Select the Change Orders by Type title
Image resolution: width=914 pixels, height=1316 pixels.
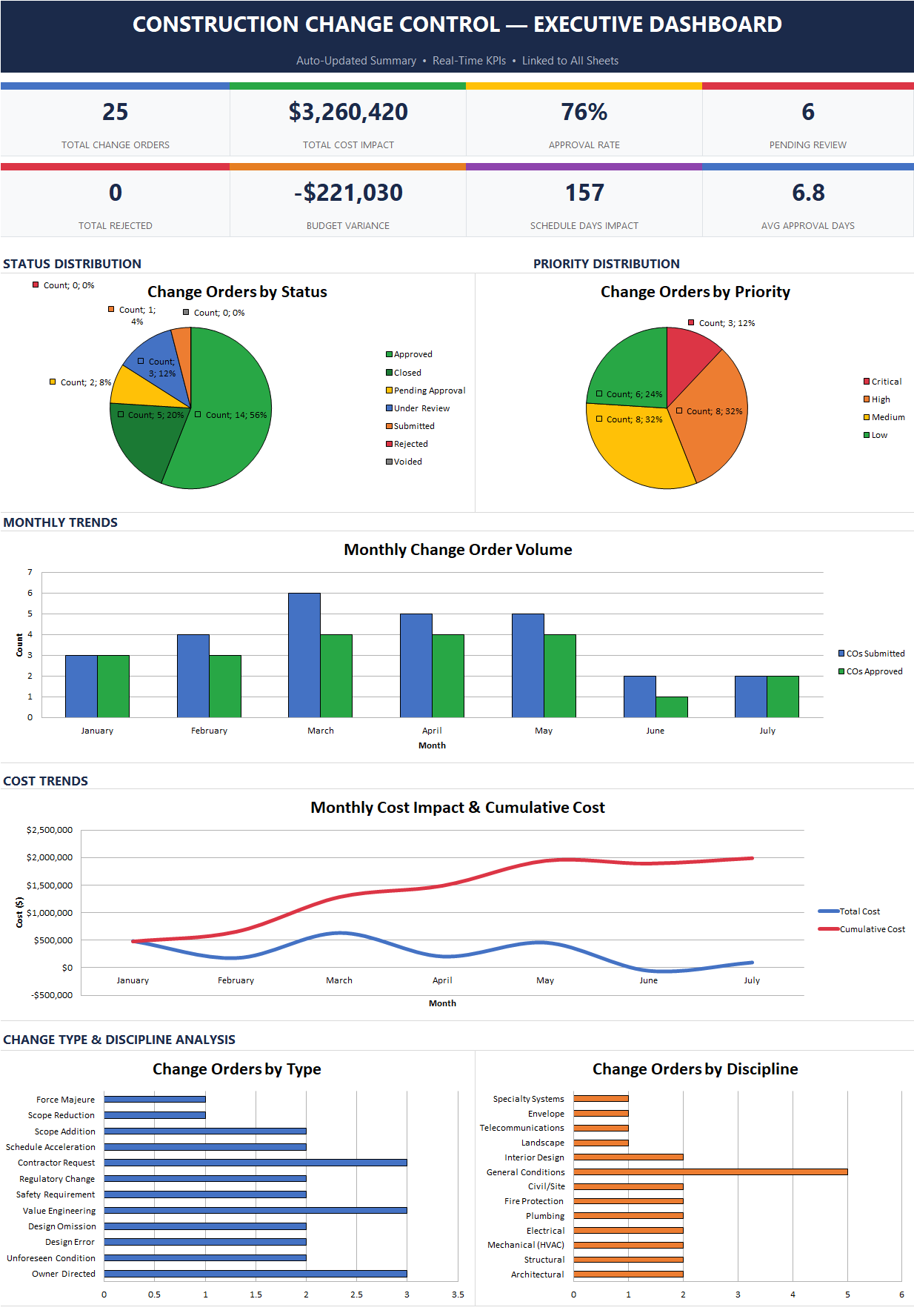click(237, 1069)
